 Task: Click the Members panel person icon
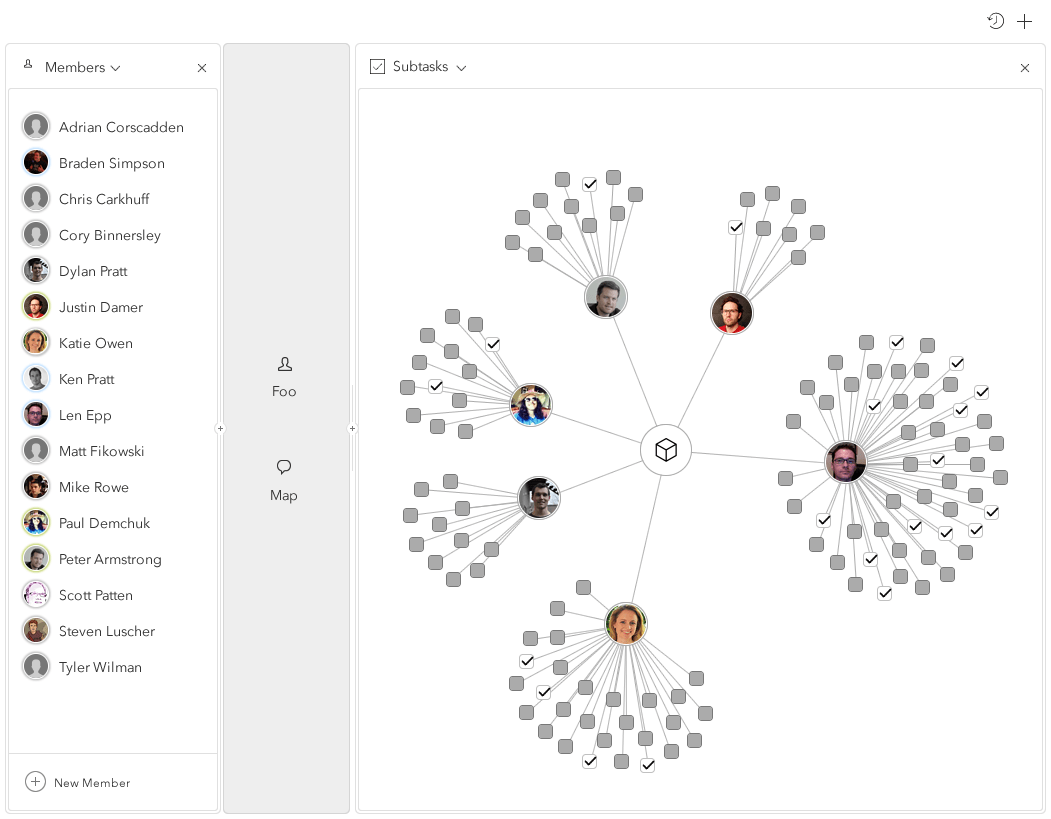click(x=28, y=65)
